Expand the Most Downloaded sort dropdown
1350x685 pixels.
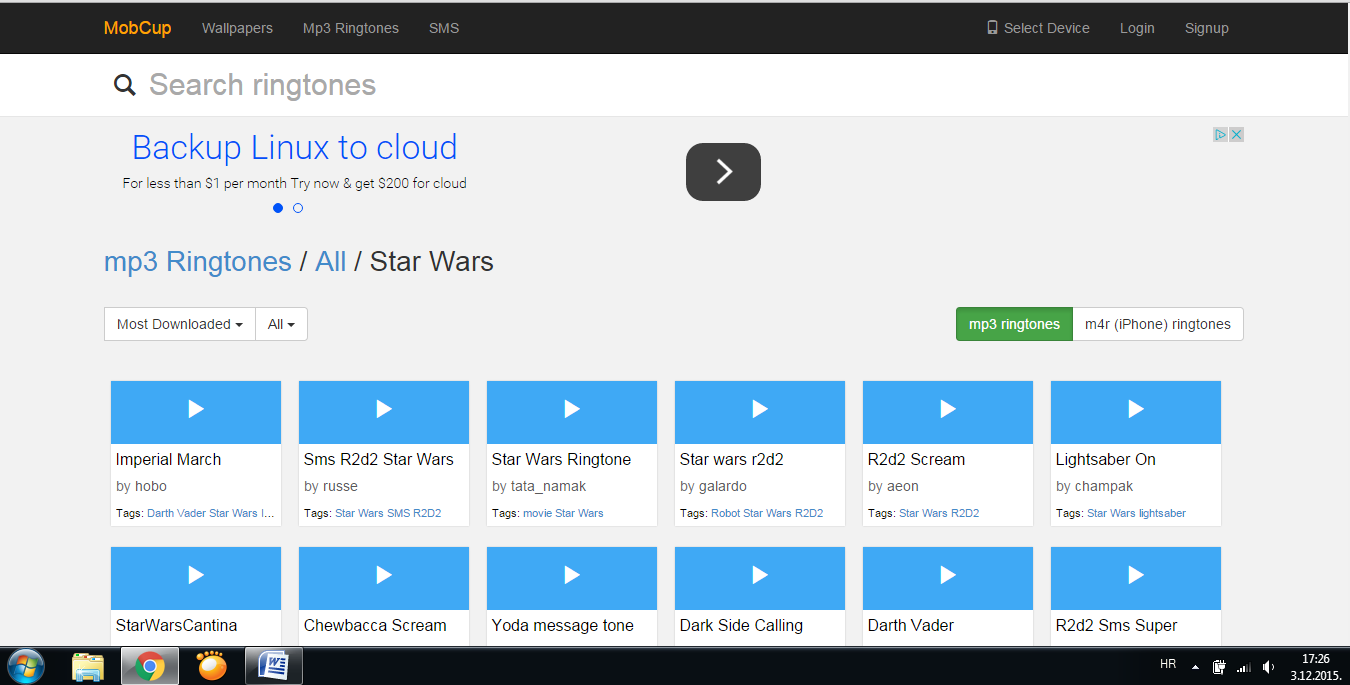[x=180, y=324]
